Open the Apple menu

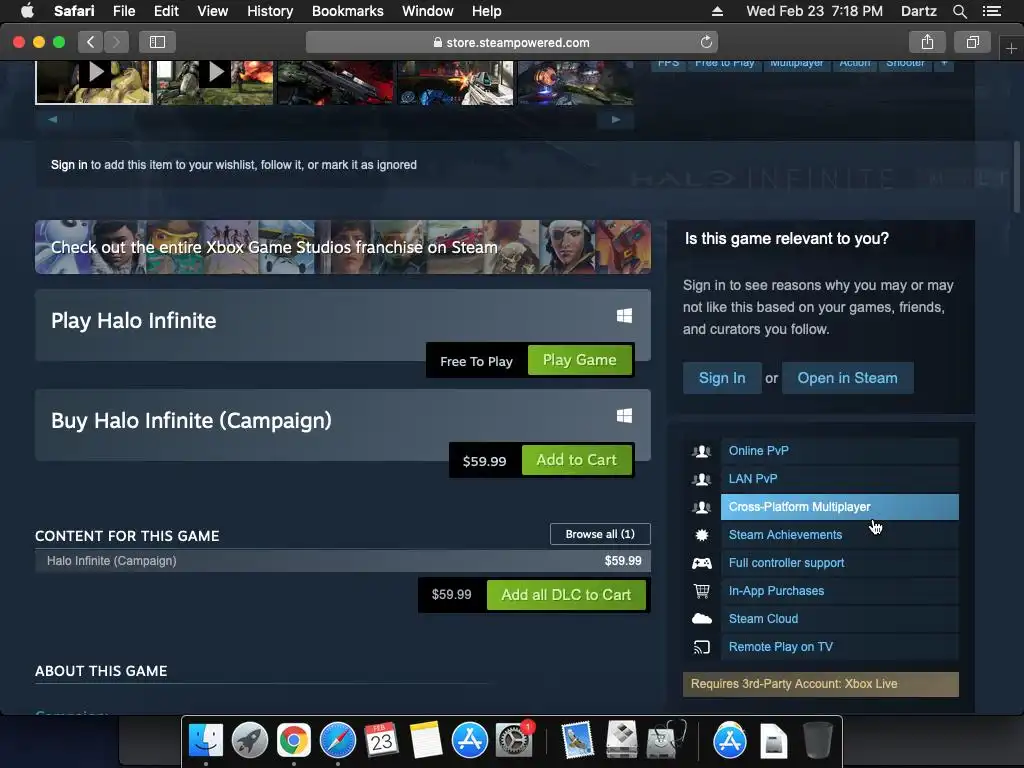coord(27,11)
